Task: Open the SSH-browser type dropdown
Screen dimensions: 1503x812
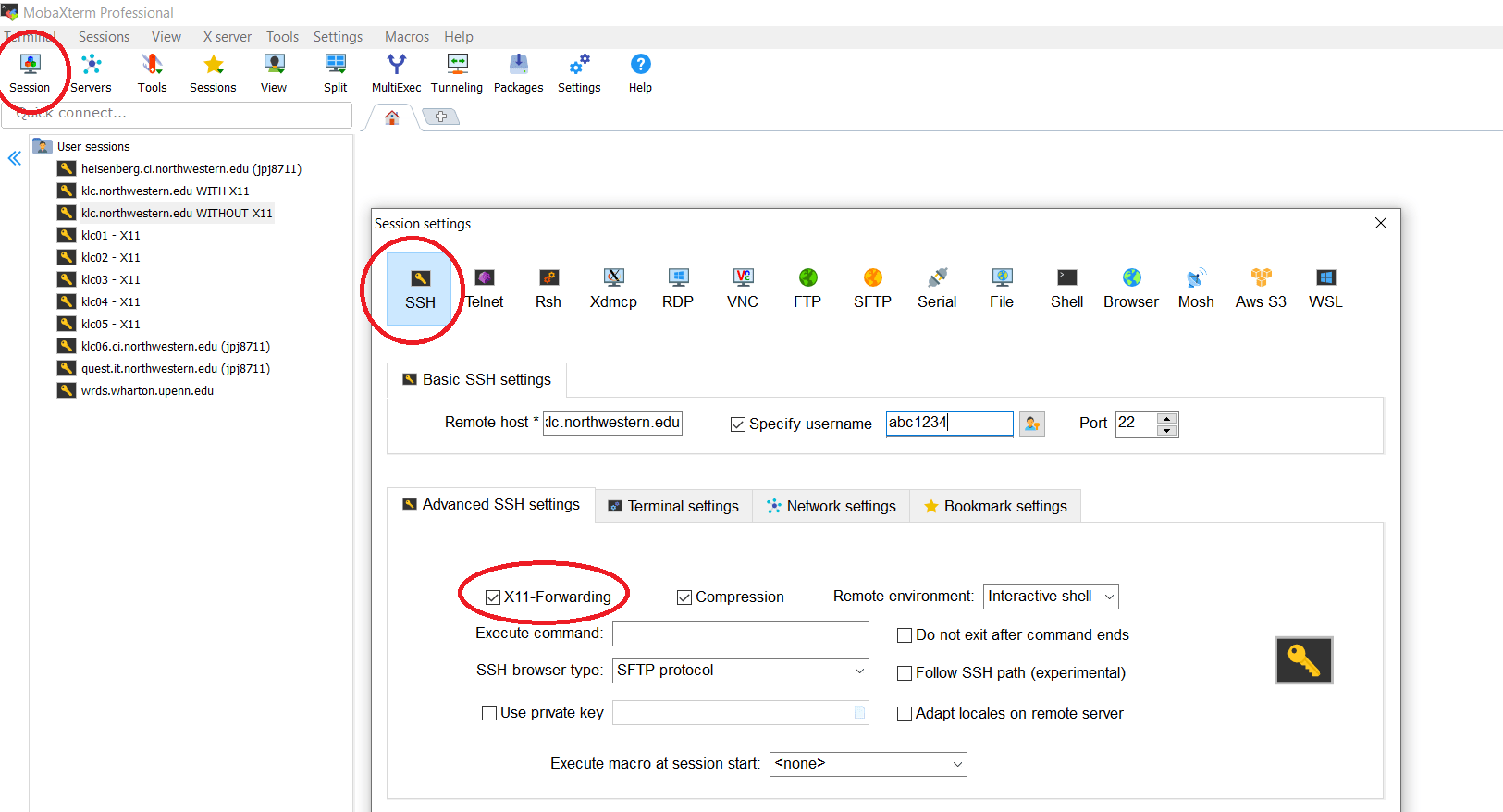Action: click(x=740, y=671)
